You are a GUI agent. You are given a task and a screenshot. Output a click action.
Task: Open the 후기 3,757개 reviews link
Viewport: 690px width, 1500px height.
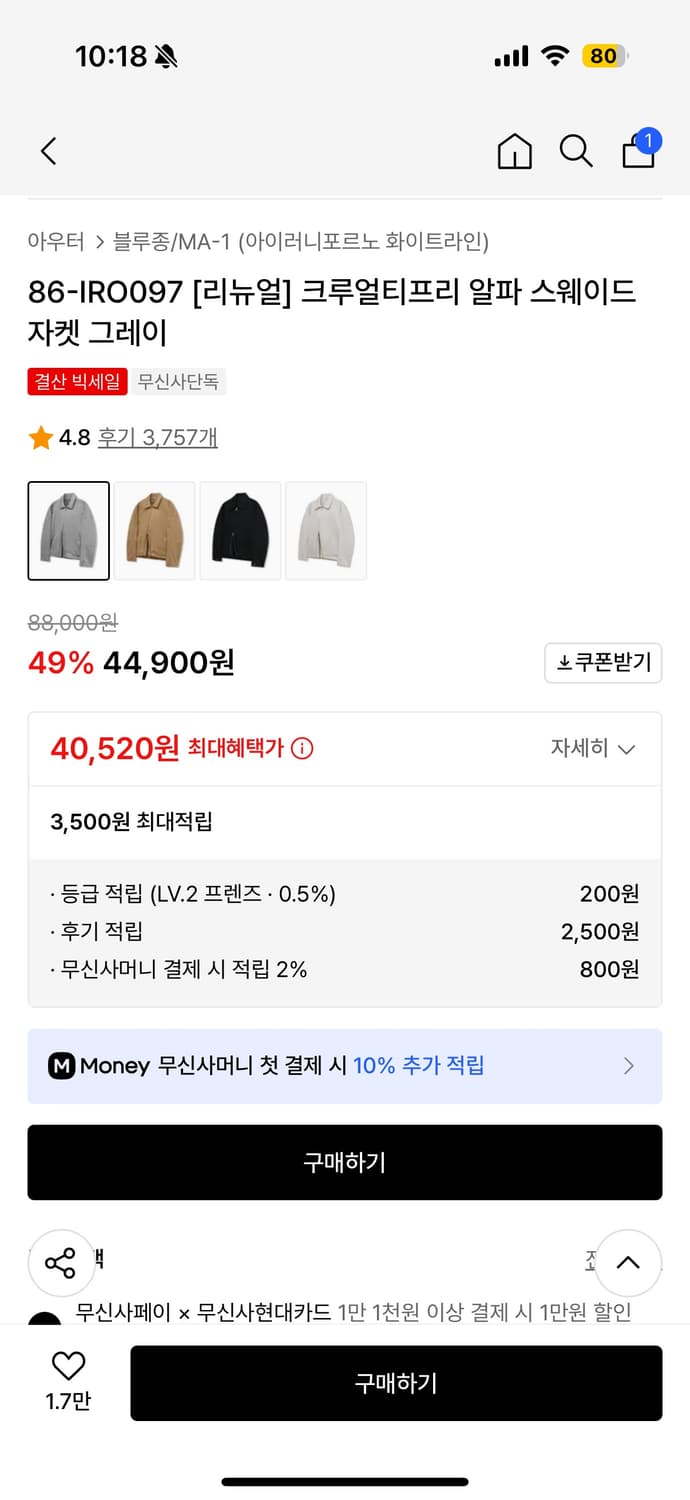coord(156,437)
